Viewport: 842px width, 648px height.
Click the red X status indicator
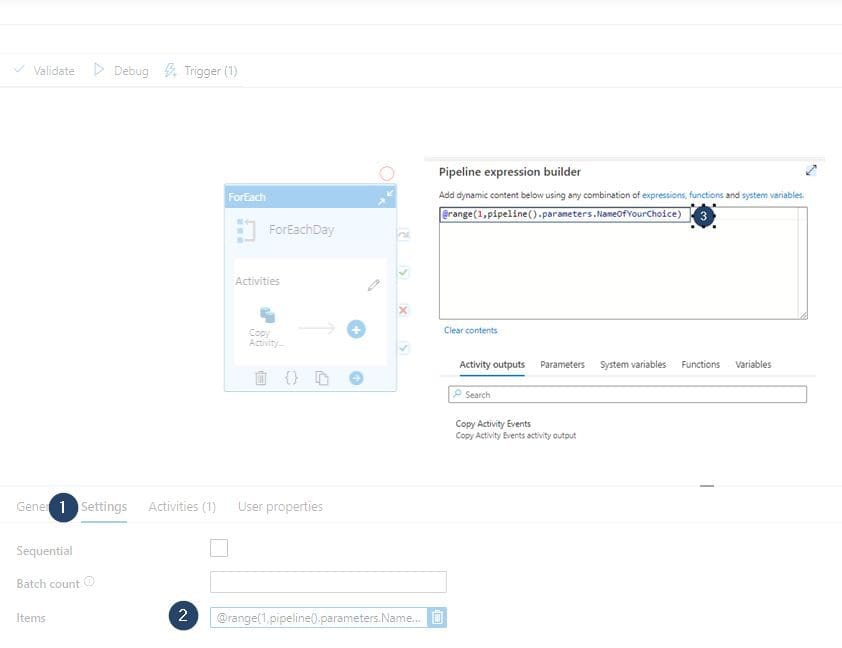coord(403,310)
